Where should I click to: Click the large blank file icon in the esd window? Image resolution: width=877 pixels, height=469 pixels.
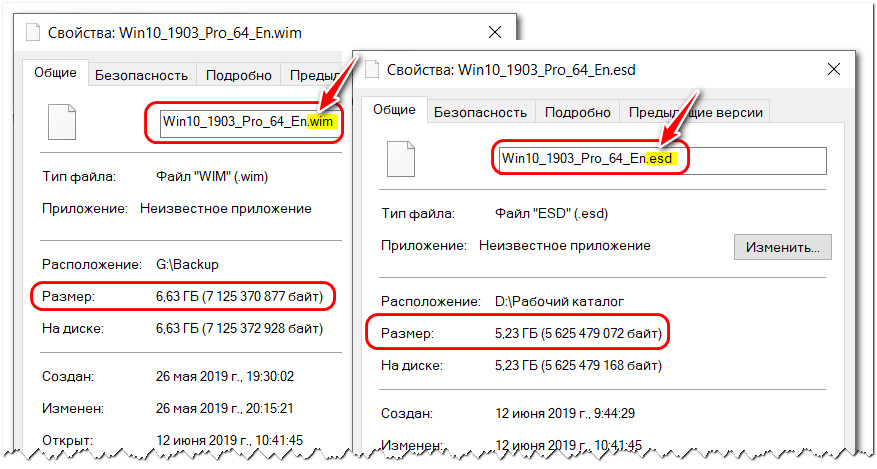tap(400, 159)
